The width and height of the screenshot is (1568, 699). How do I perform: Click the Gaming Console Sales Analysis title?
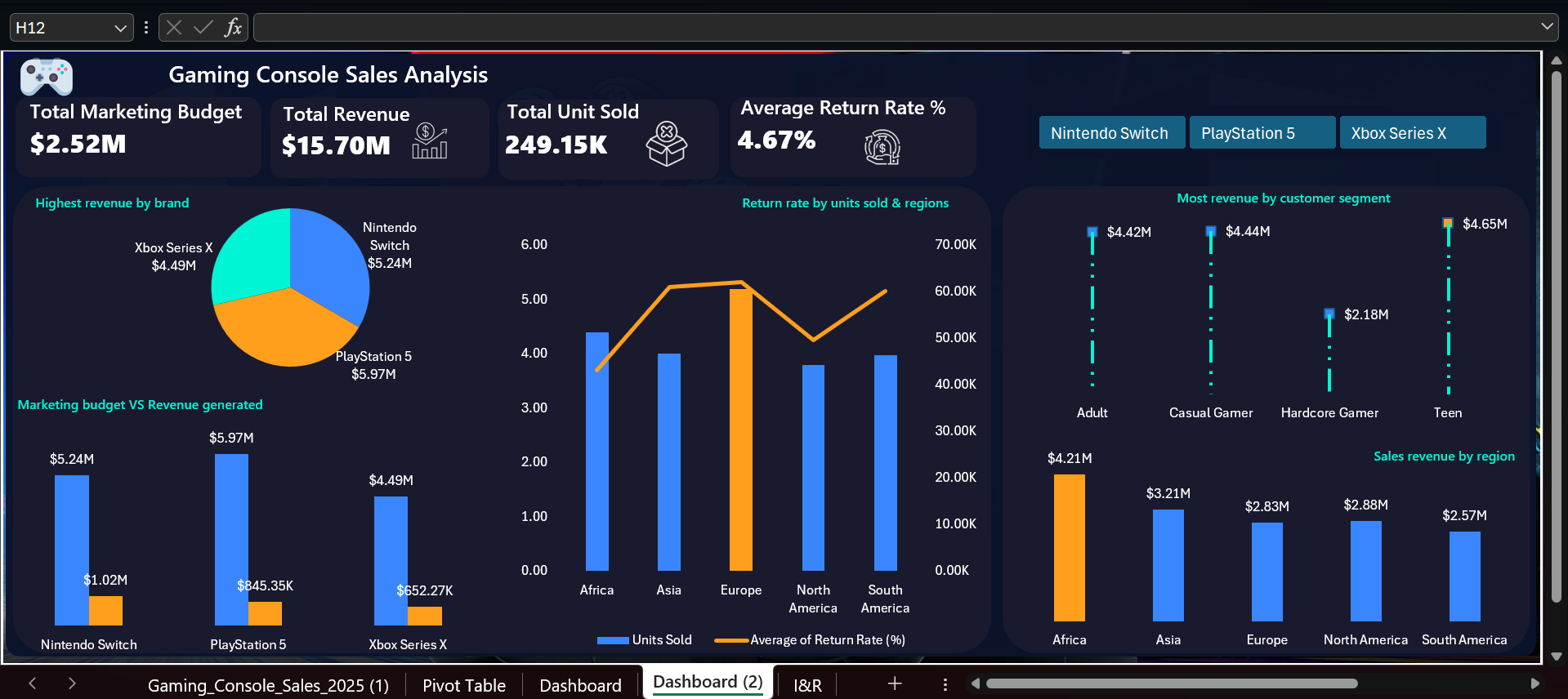(x=328, y=75)
